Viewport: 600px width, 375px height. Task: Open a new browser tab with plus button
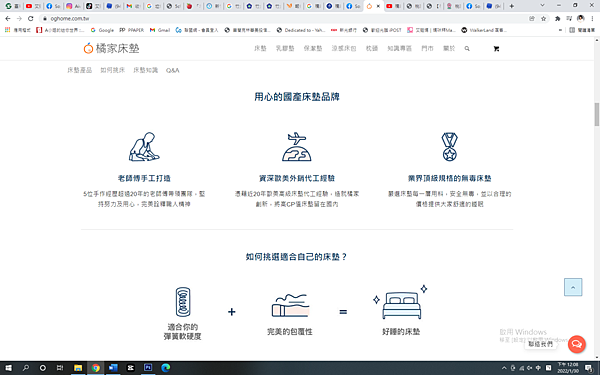[x=512, y=6]
